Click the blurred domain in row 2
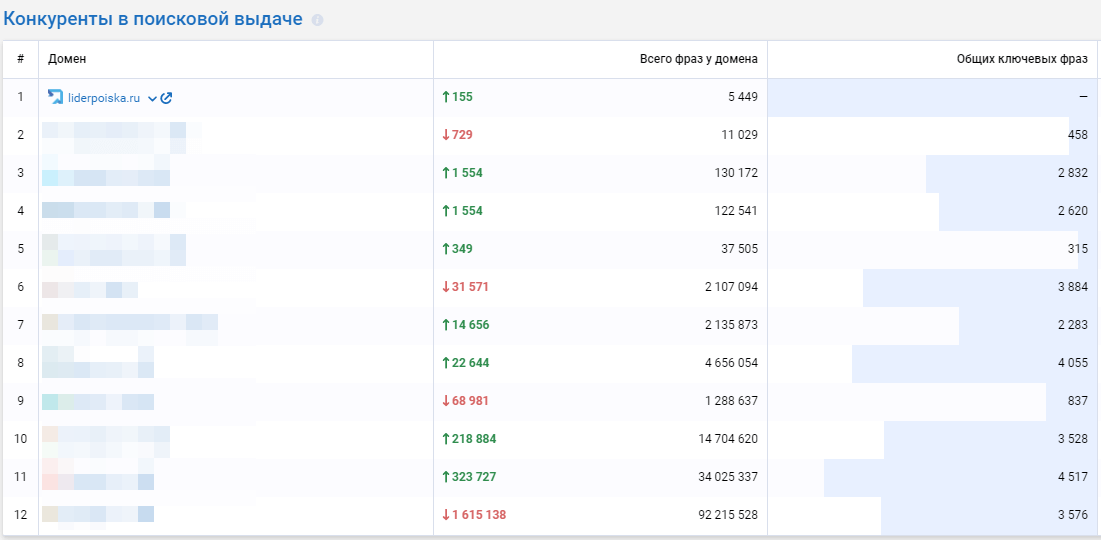 click(122, 137)
